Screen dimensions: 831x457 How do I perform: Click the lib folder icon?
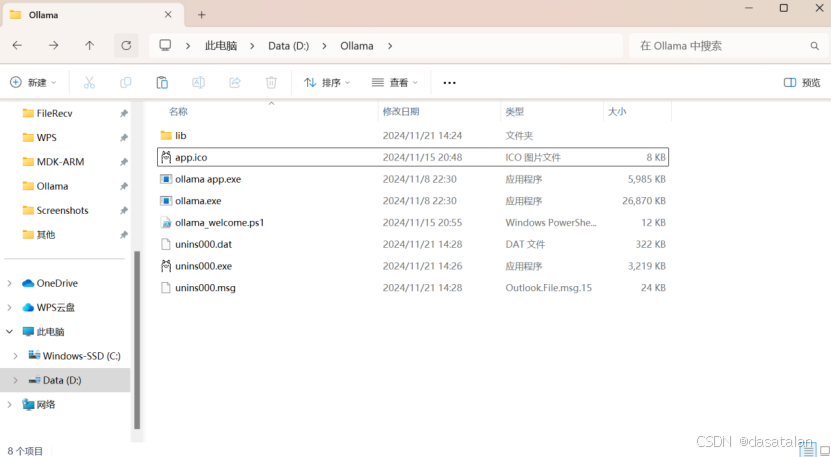coord(166,135)
